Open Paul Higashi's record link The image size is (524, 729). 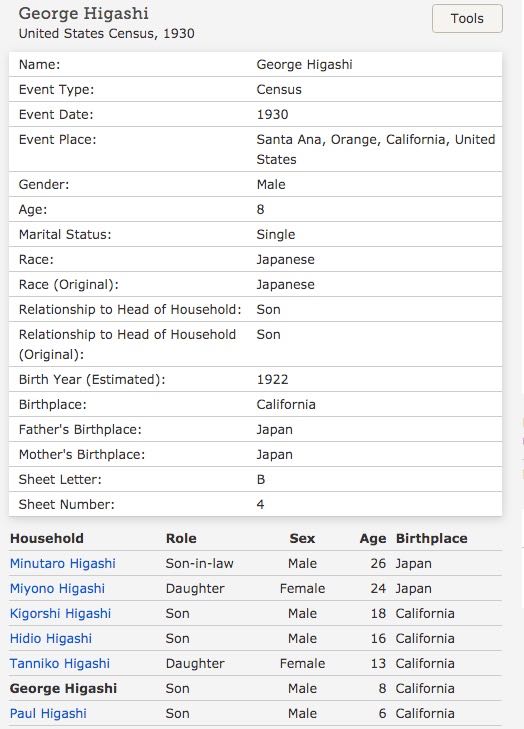48,714
